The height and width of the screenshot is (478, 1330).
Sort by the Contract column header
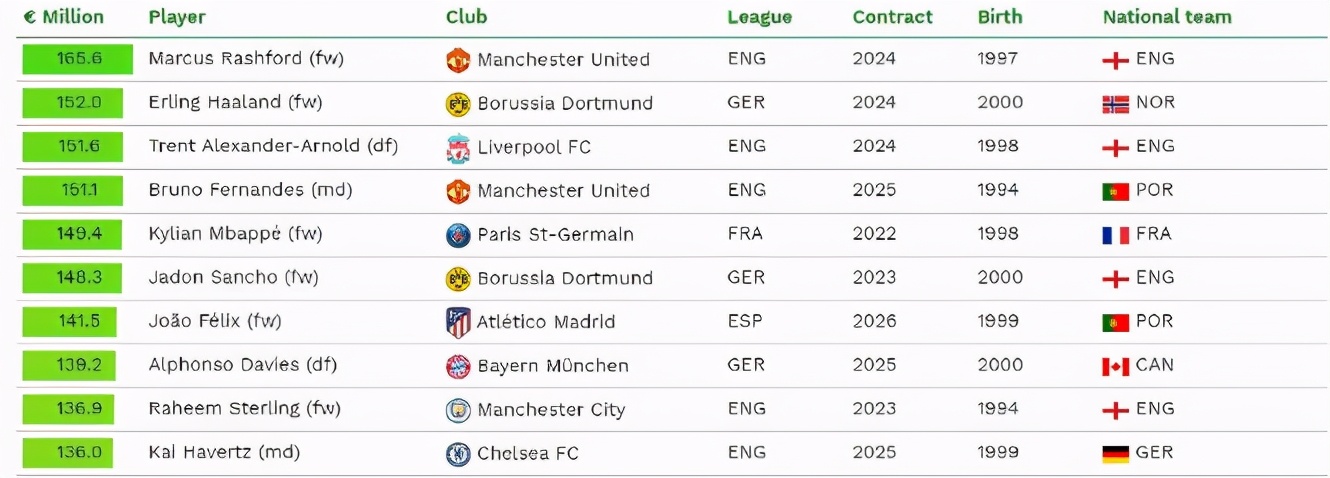[x=892, y=17]
